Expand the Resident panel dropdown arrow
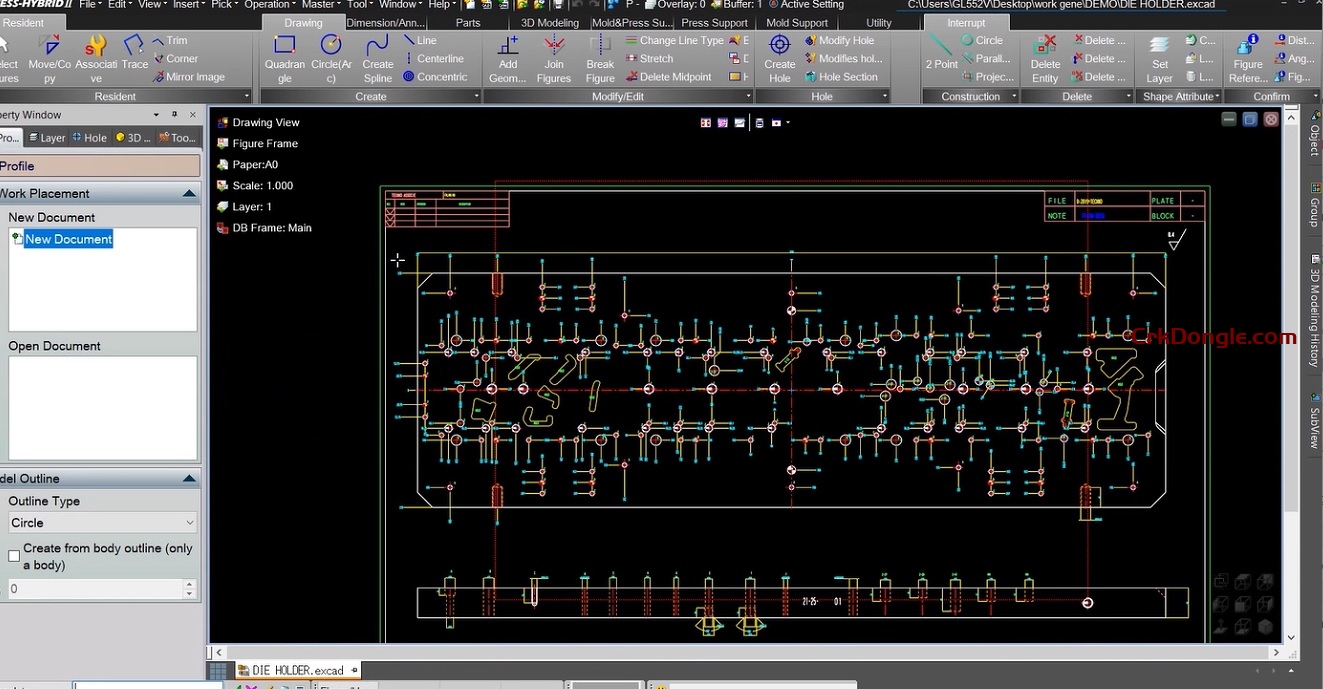Viewport: 1323px width, 689px height. click(246, 96)
